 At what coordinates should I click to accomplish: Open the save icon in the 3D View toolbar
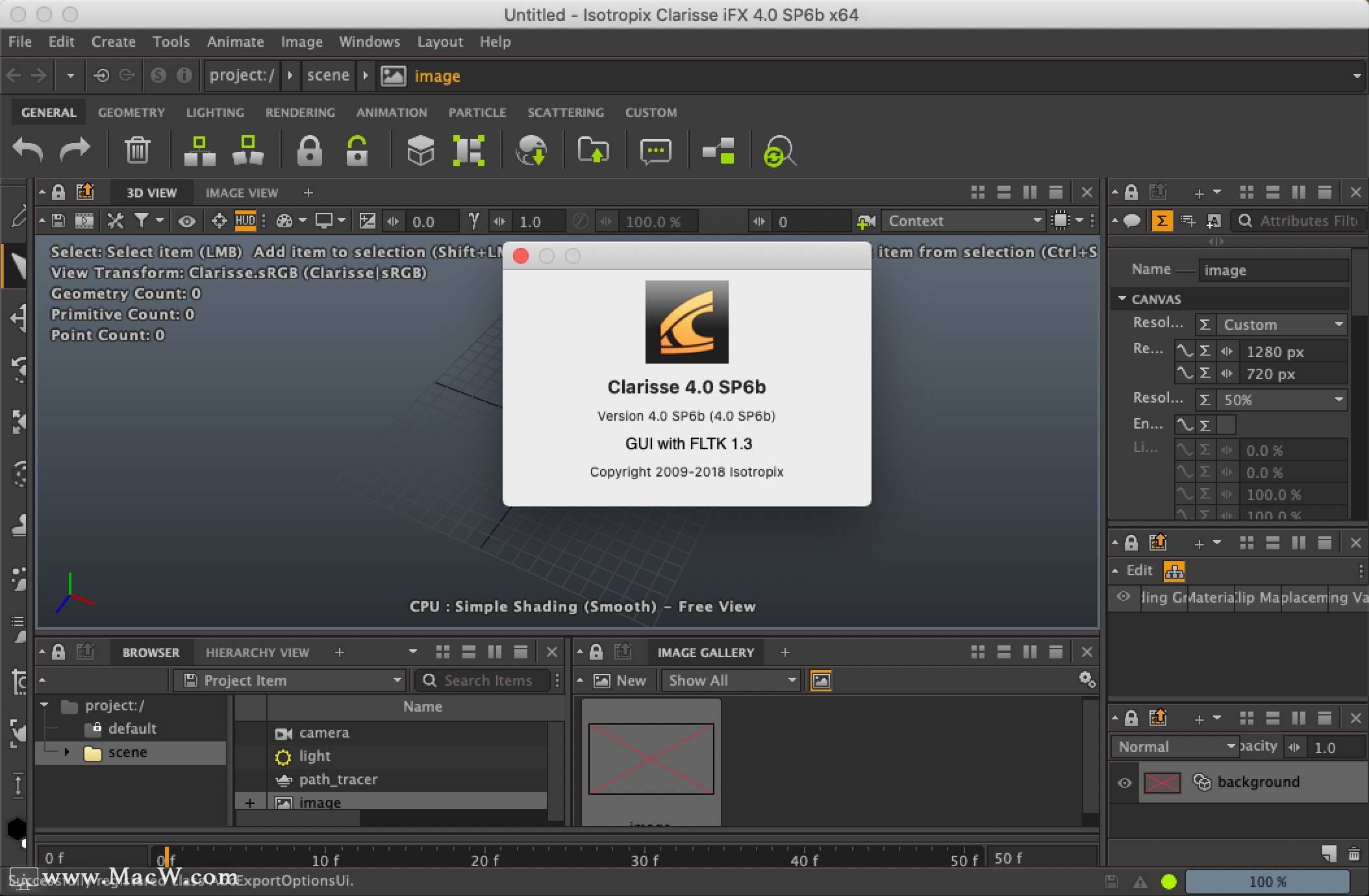pyautogui.click(x=57, y=221)
